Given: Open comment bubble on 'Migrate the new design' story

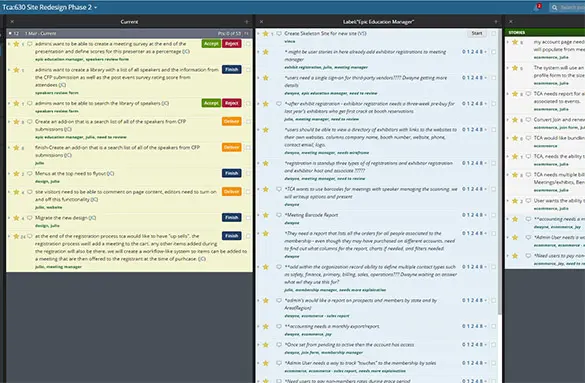Looking at the screenshot, I should click(29, 218).
